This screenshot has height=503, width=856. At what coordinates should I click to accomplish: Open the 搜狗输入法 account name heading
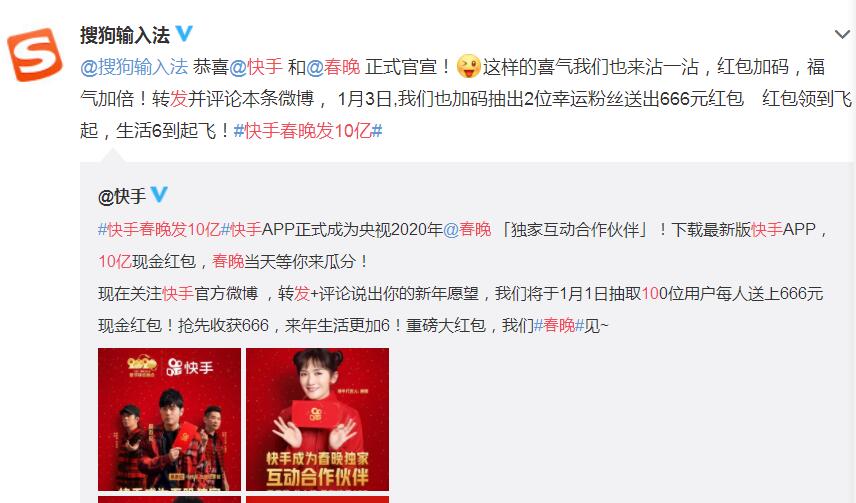point(124,35)
